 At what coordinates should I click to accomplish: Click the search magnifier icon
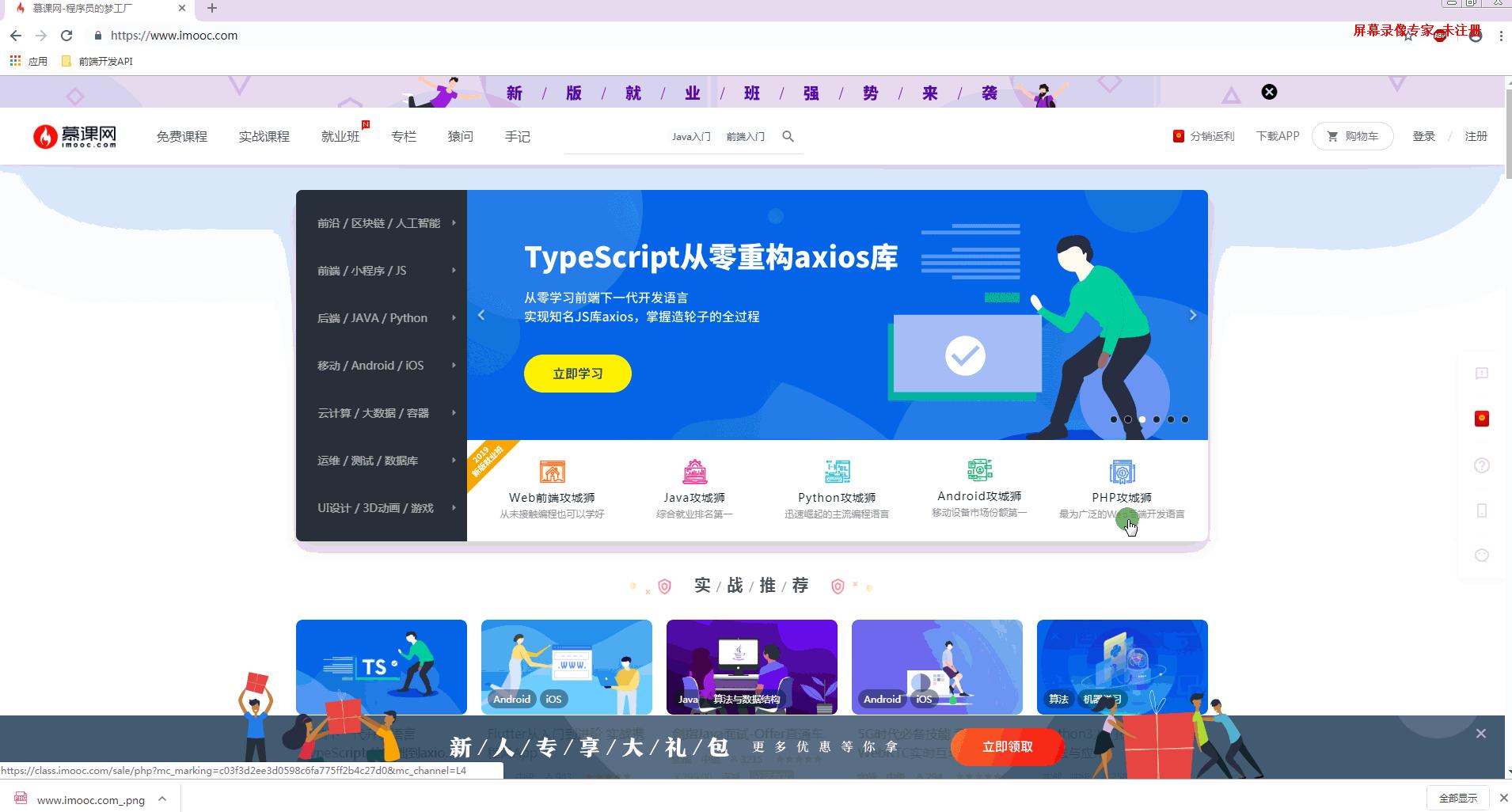tap(788, 136)
